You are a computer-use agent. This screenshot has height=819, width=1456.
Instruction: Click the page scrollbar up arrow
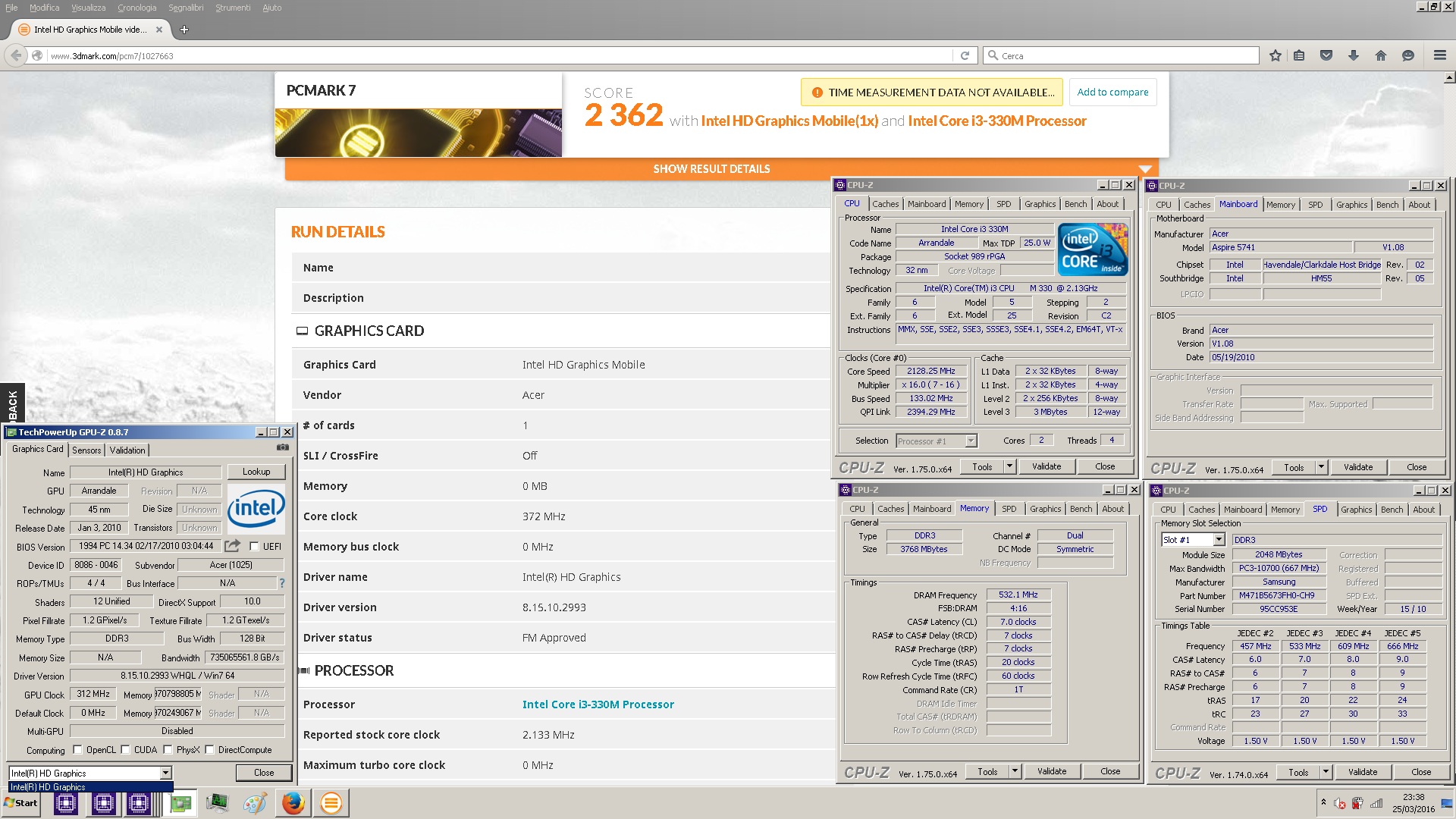pyautogui.click(x=1449, y=77)
